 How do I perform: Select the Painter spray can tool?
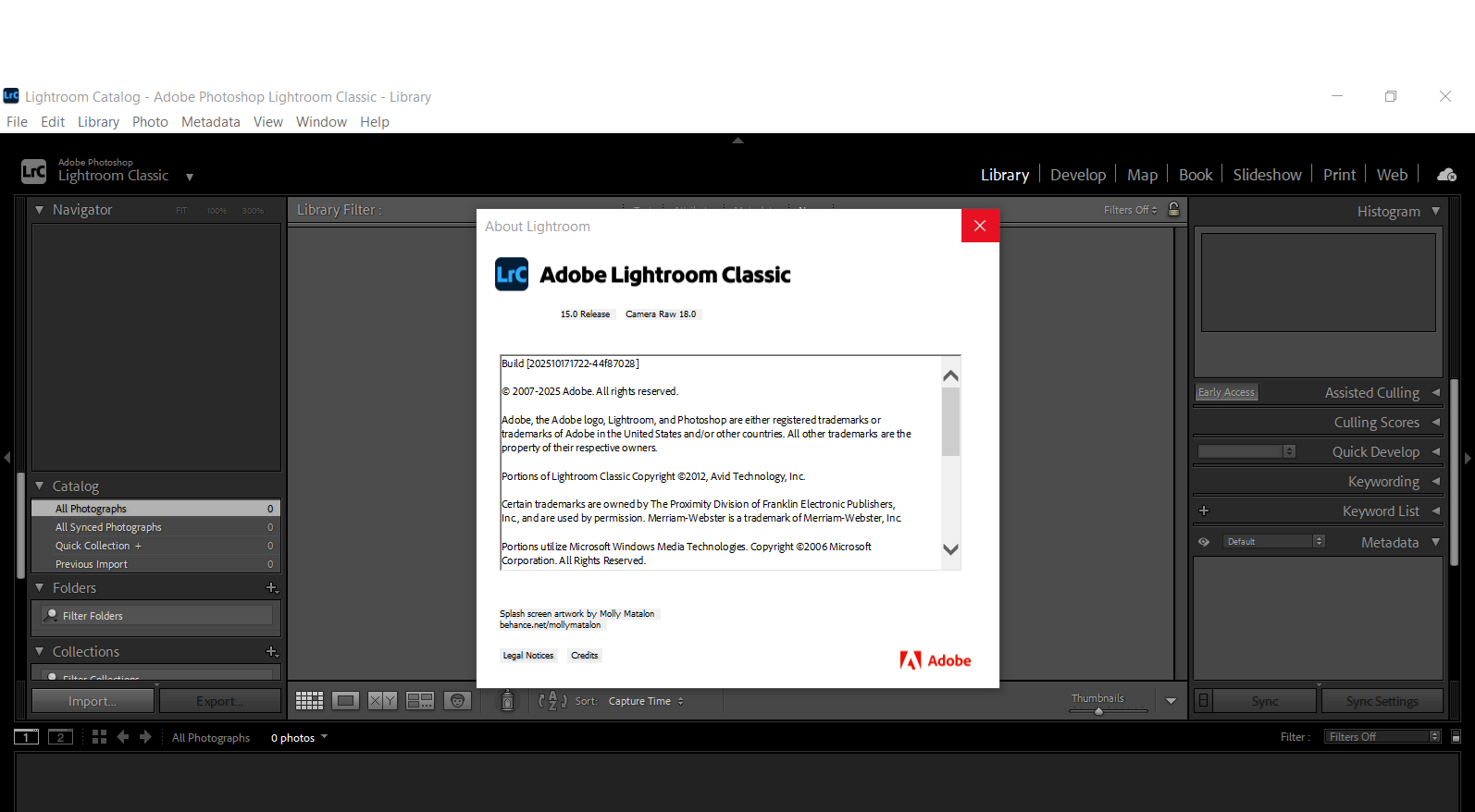pyautogui.click(x=507, y=701)
